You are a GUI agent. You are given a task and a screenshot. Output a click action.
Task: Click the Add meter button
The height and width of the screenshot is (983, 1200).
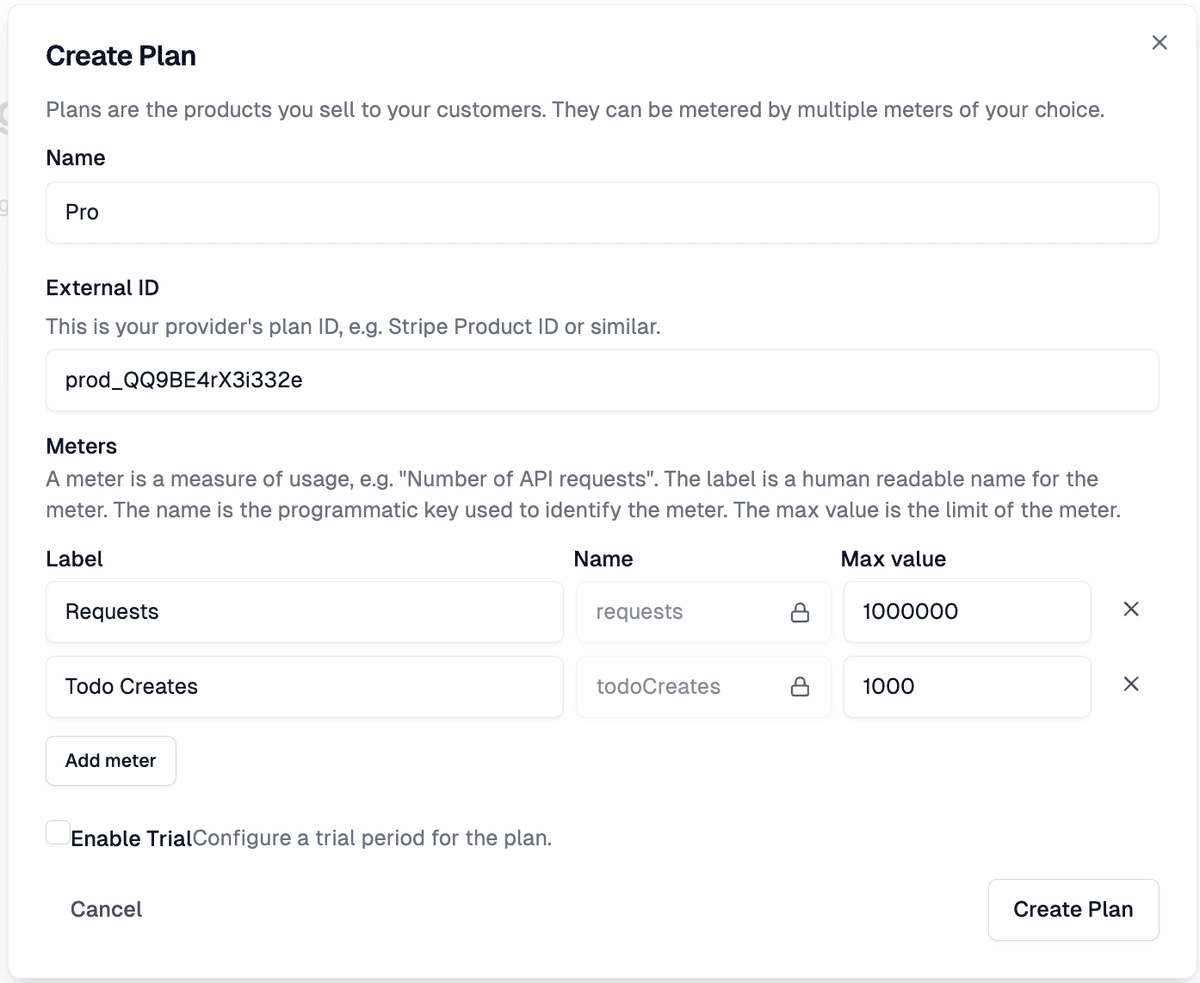click(x=110, y=760)
